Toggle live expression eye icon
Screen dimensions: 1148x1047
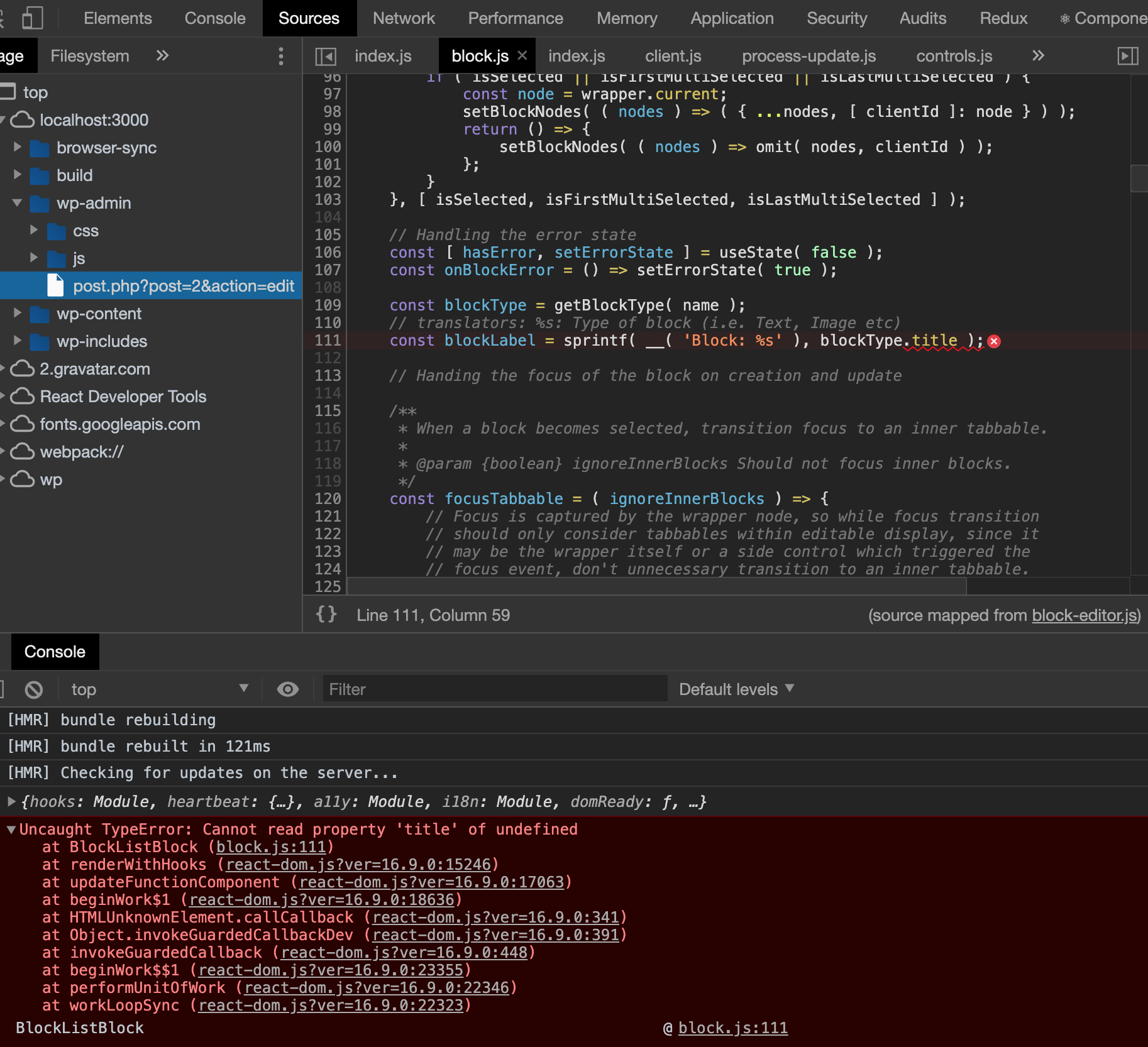(x=288, y=689)
